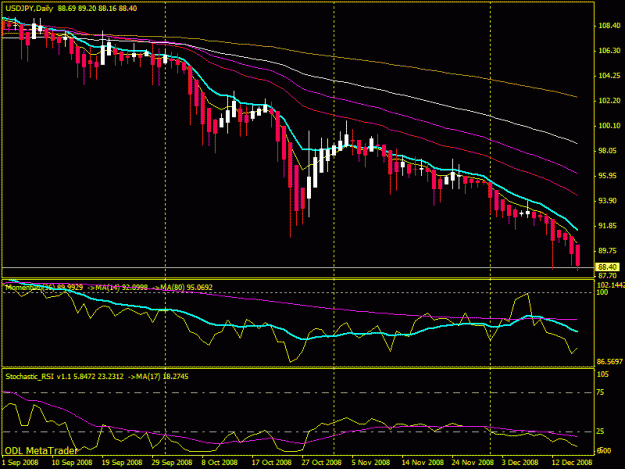
Task: Click the 12 Dec 2008 date label
Action: coord(572,463)
